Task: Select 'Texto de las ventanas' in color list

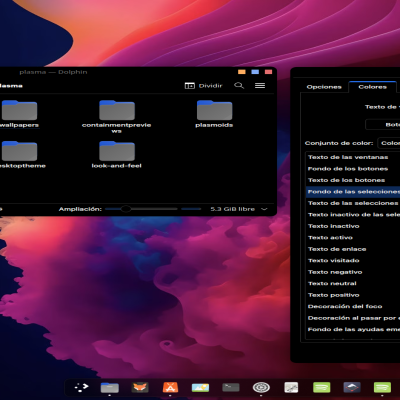Action: (x=353, y=157)
